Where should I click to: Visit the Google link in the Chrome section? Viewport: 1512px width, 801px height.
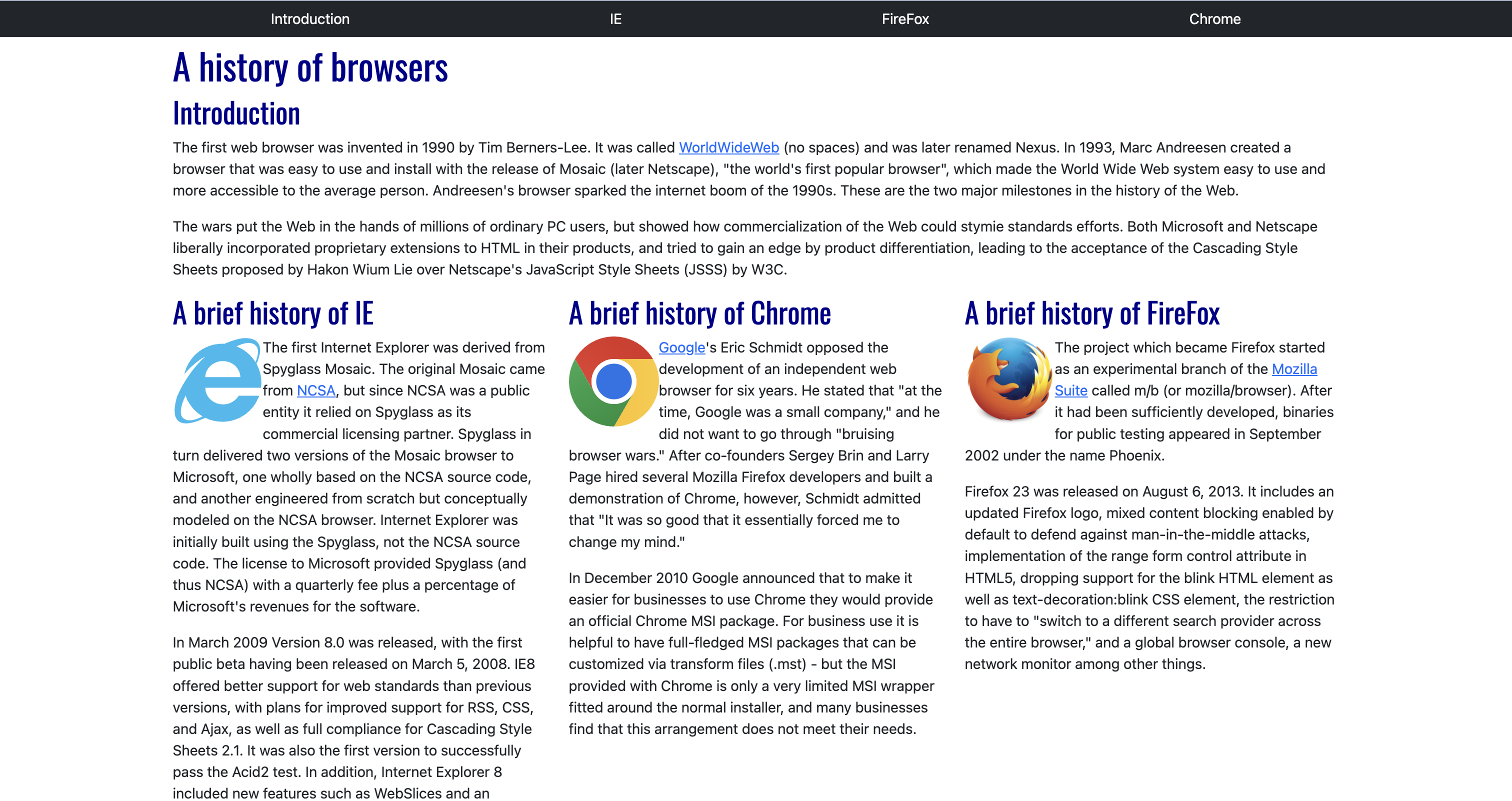[681, 347]
